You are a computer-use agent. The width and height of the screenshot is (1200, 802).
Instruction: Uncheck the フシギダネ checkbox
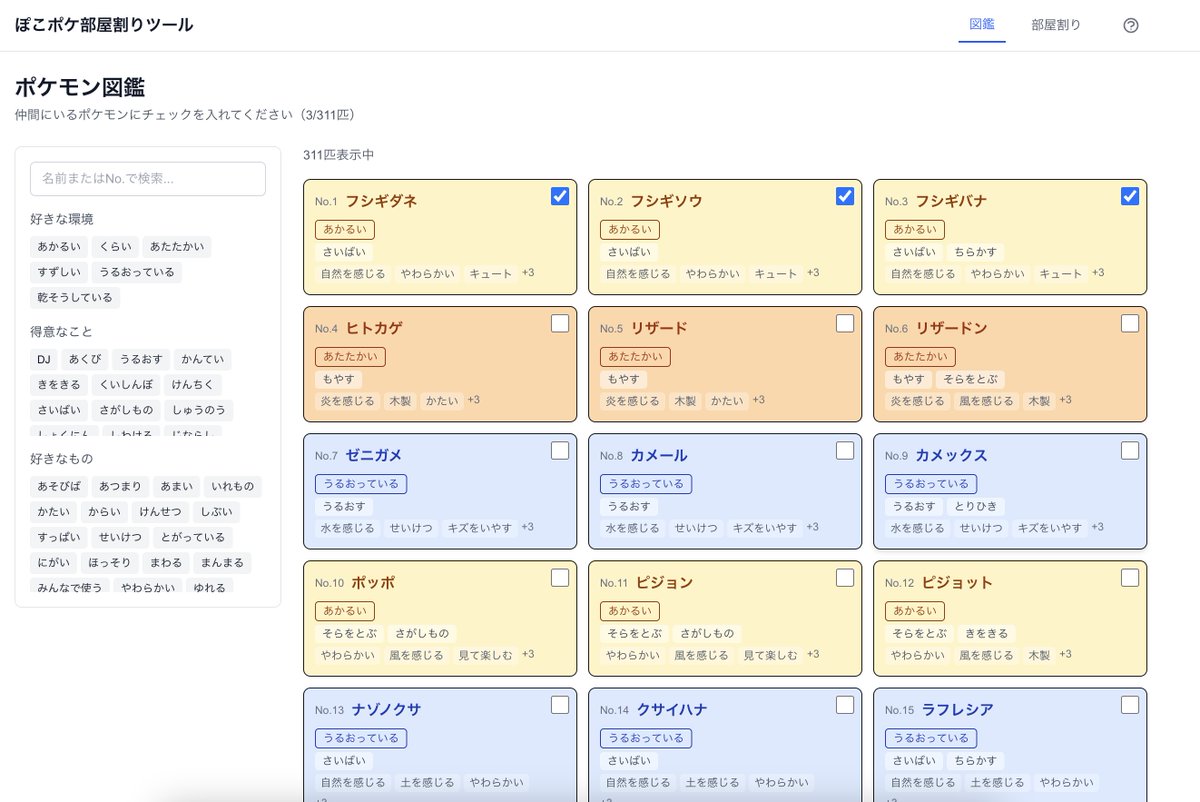pos(560,196)
